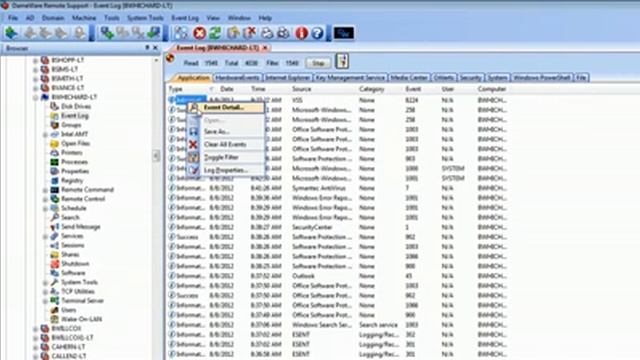This screenshot has height=360, width=640.
Task: Switch to the Windows PowerShell tab
Action: [x=542, y=78]
